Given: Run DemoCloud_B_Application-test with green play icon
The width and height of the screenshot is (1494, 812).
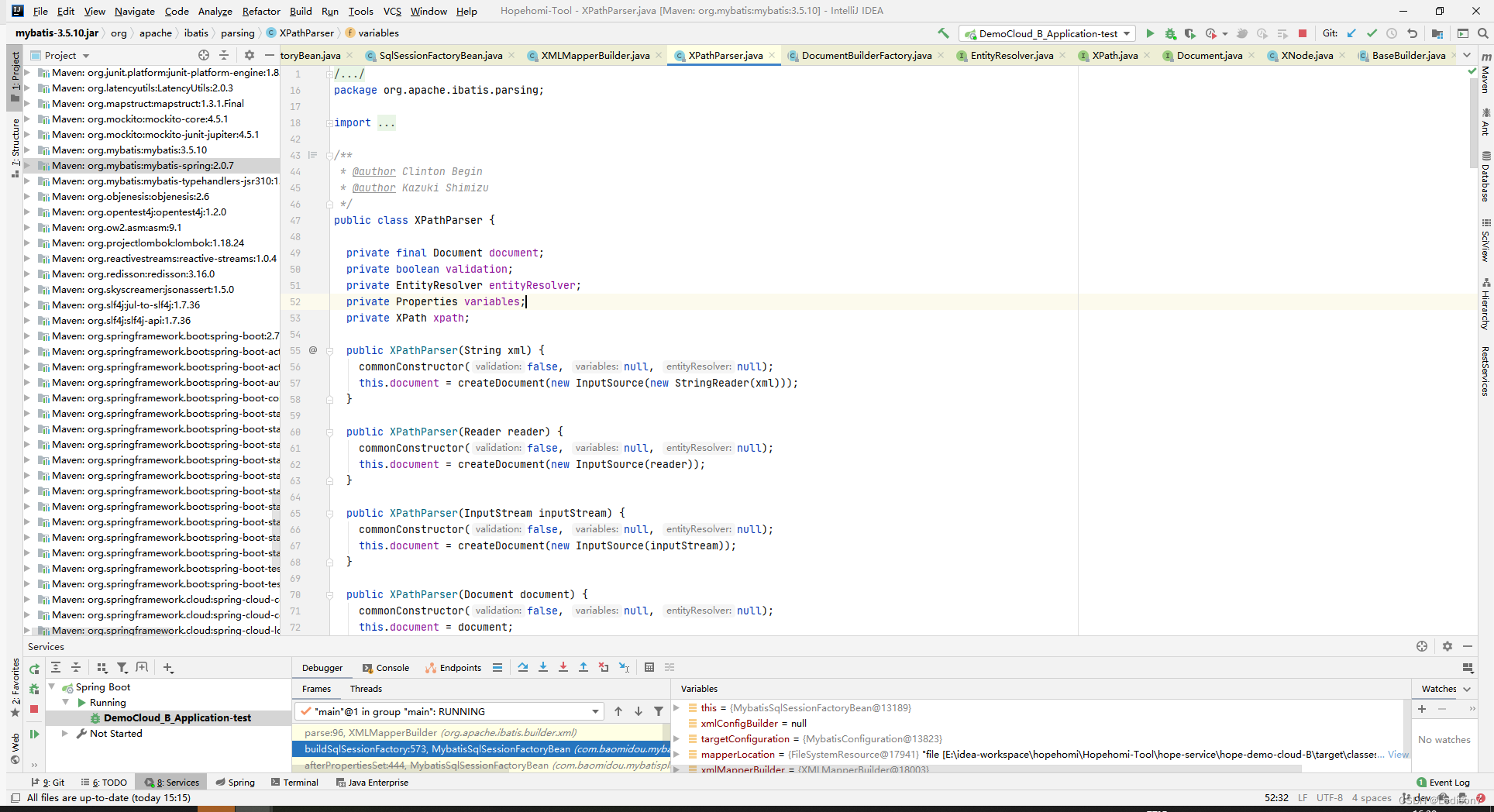Looking at the screenshot, I should tap(1150, 33).
